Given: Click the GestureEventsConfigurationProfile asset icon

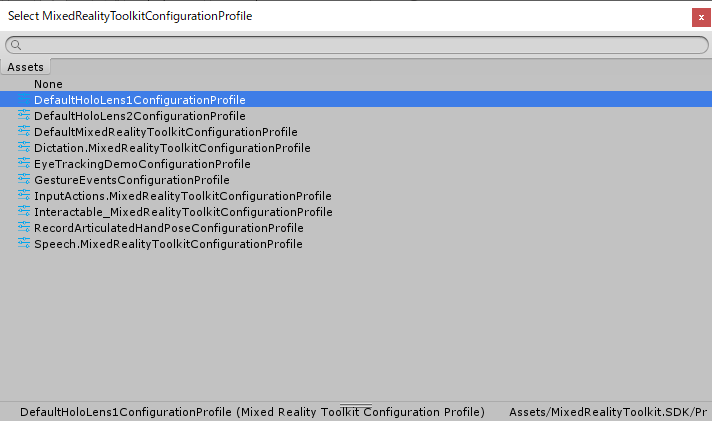Looking at the screenshot, I should [24, 179].
